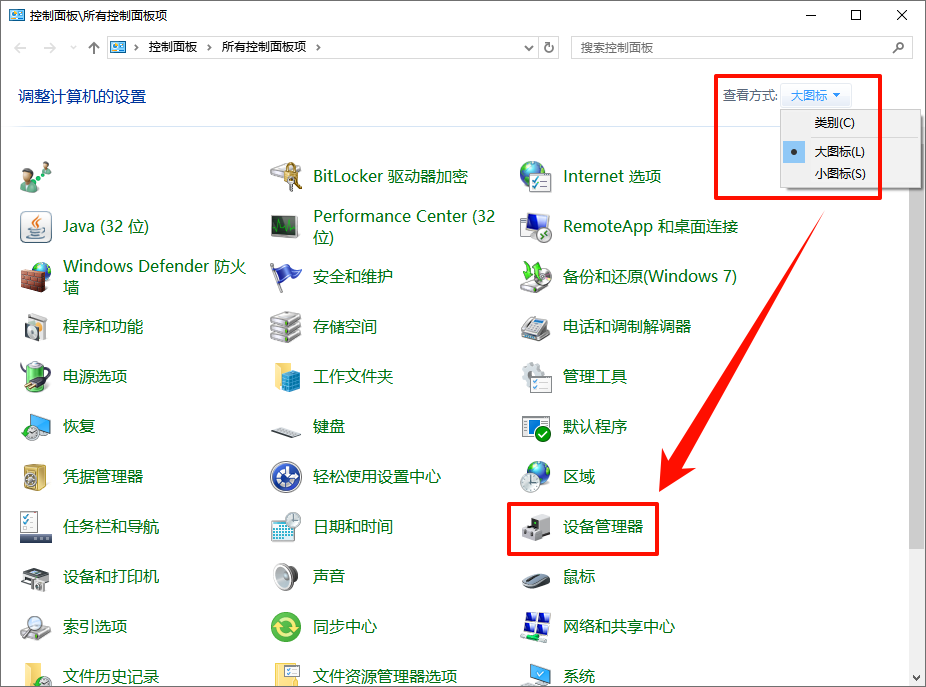The image size is (926, 687).
Task: Open the 电话和调制解调器 phone icon
Action: (x=536, y=327)
